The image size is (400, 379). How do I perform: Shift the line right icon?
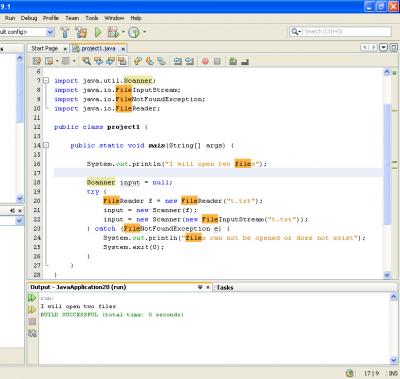pyautogui.click(x=189, y=61)
